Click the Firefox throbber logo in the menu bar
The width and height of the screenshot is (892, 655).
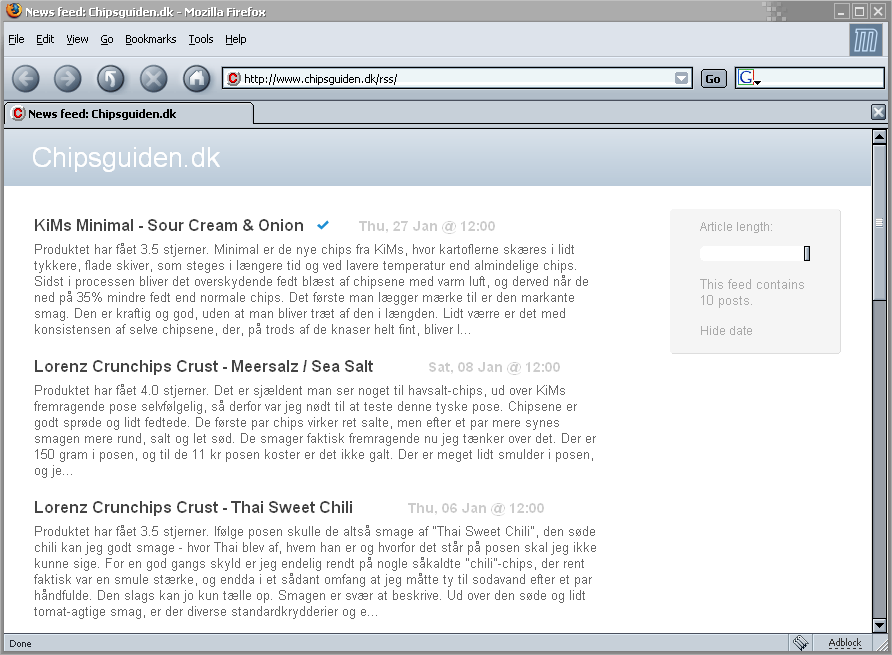(865, 40)
